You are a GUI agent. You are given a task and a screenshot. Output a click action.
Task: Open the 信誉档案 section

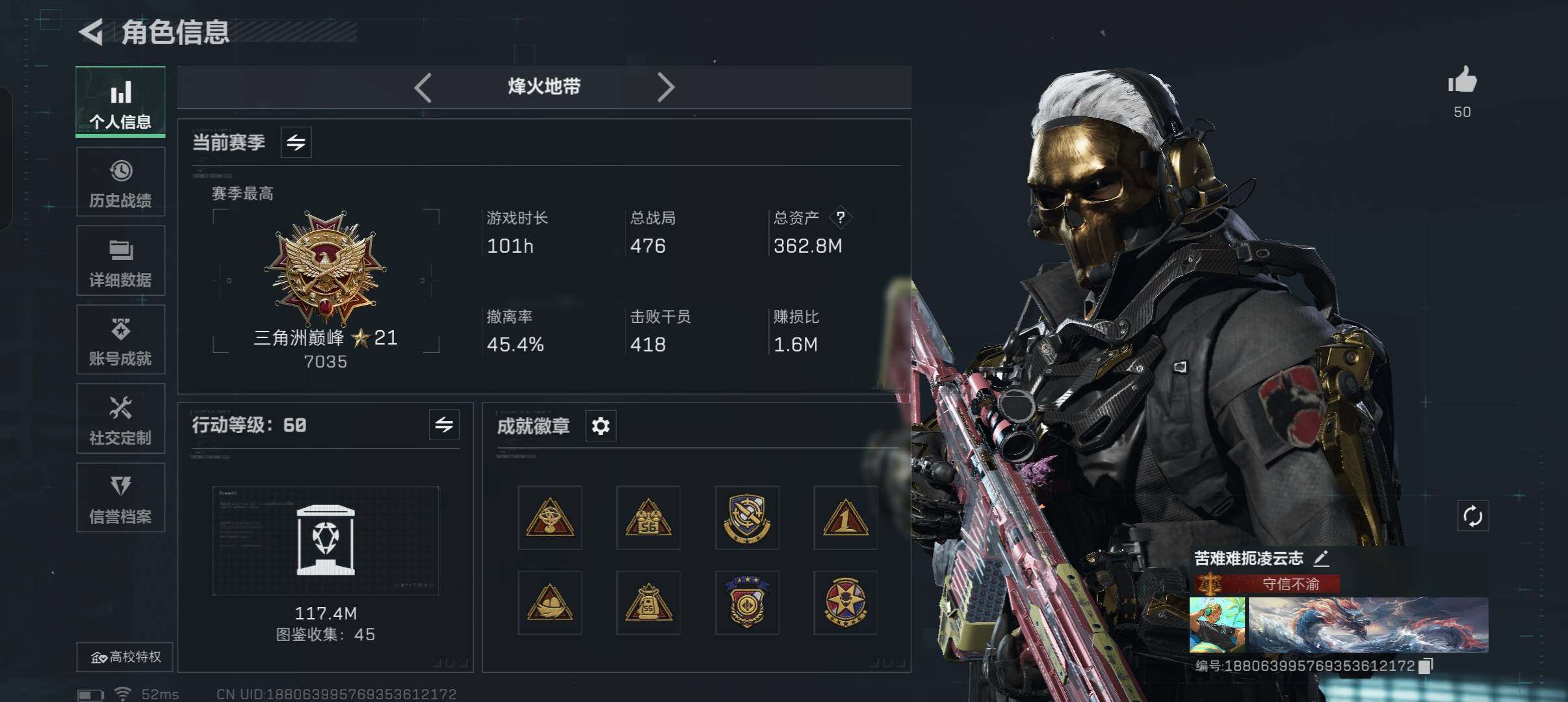pyautogui.click(x=120, y=497)
